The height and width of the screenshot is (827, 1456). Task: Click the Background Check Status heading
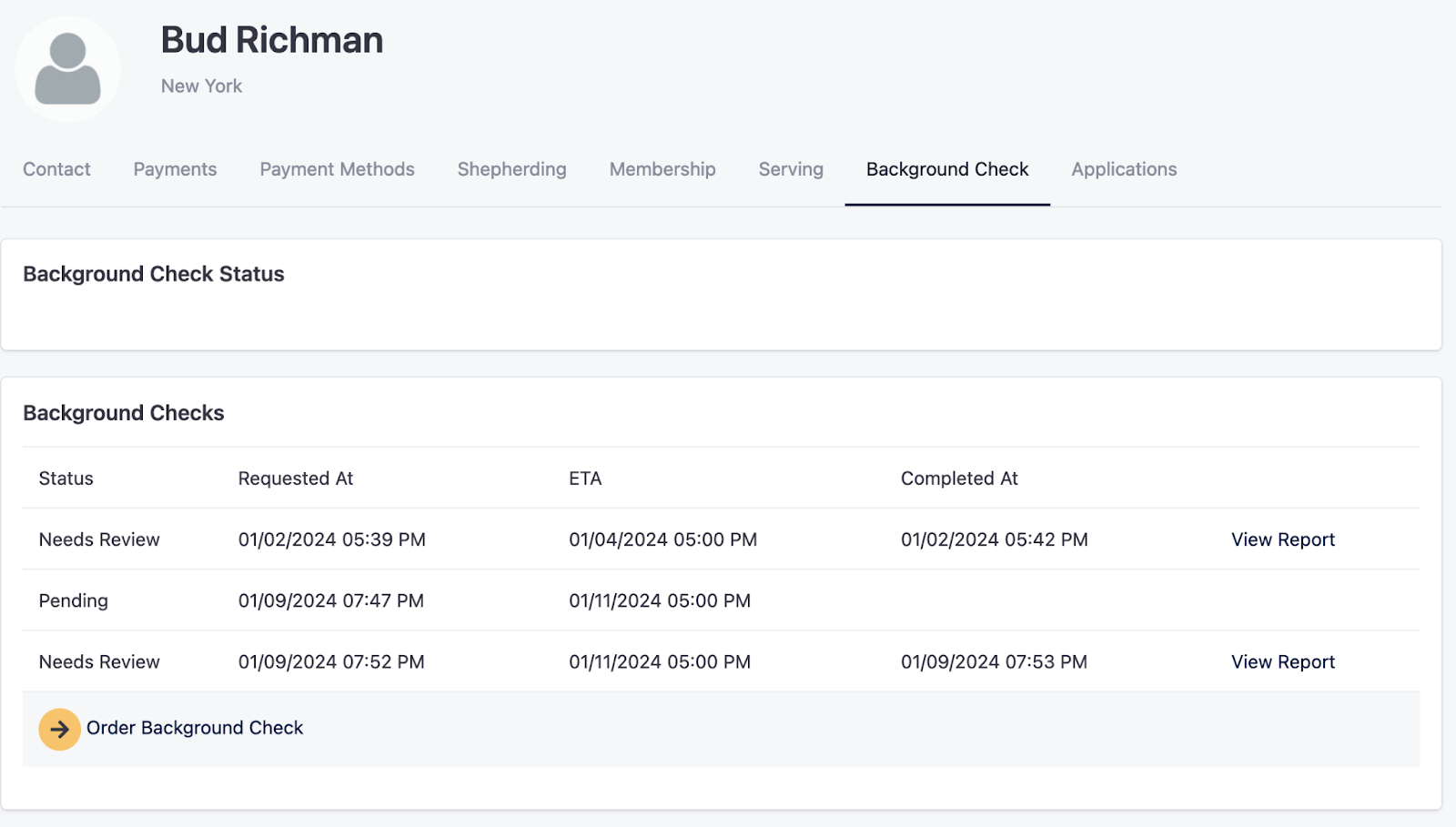point(154,274)
